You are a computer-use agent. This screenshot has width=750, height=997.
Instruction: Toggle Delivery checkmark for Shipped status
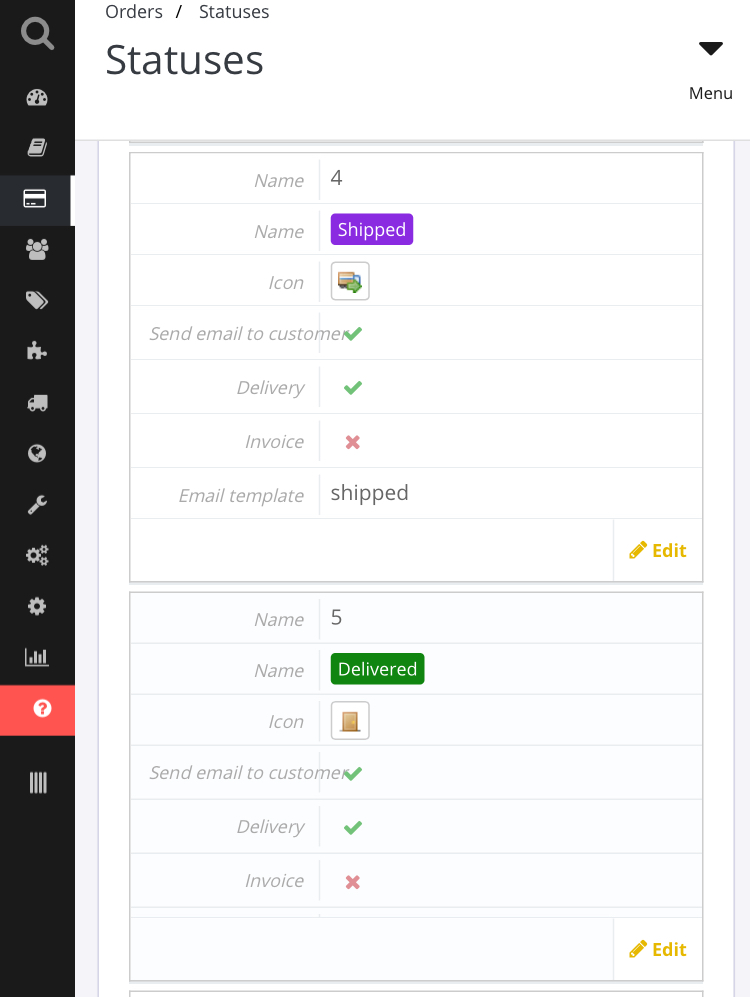pos(353,388)
